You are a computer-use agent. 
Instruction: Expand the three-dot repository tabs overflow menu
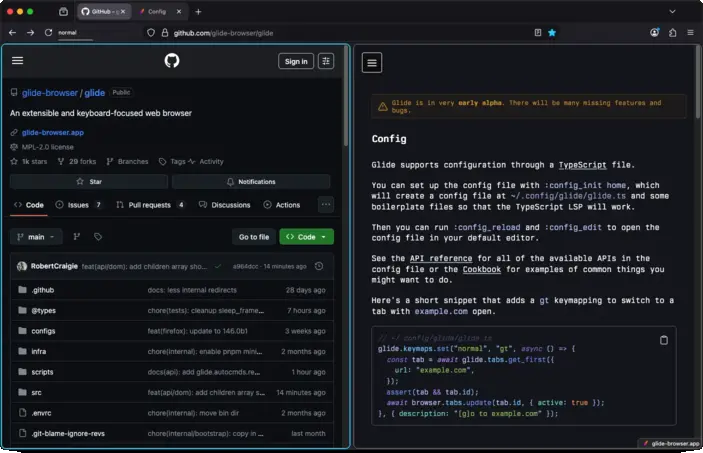(x=326, y=205)
